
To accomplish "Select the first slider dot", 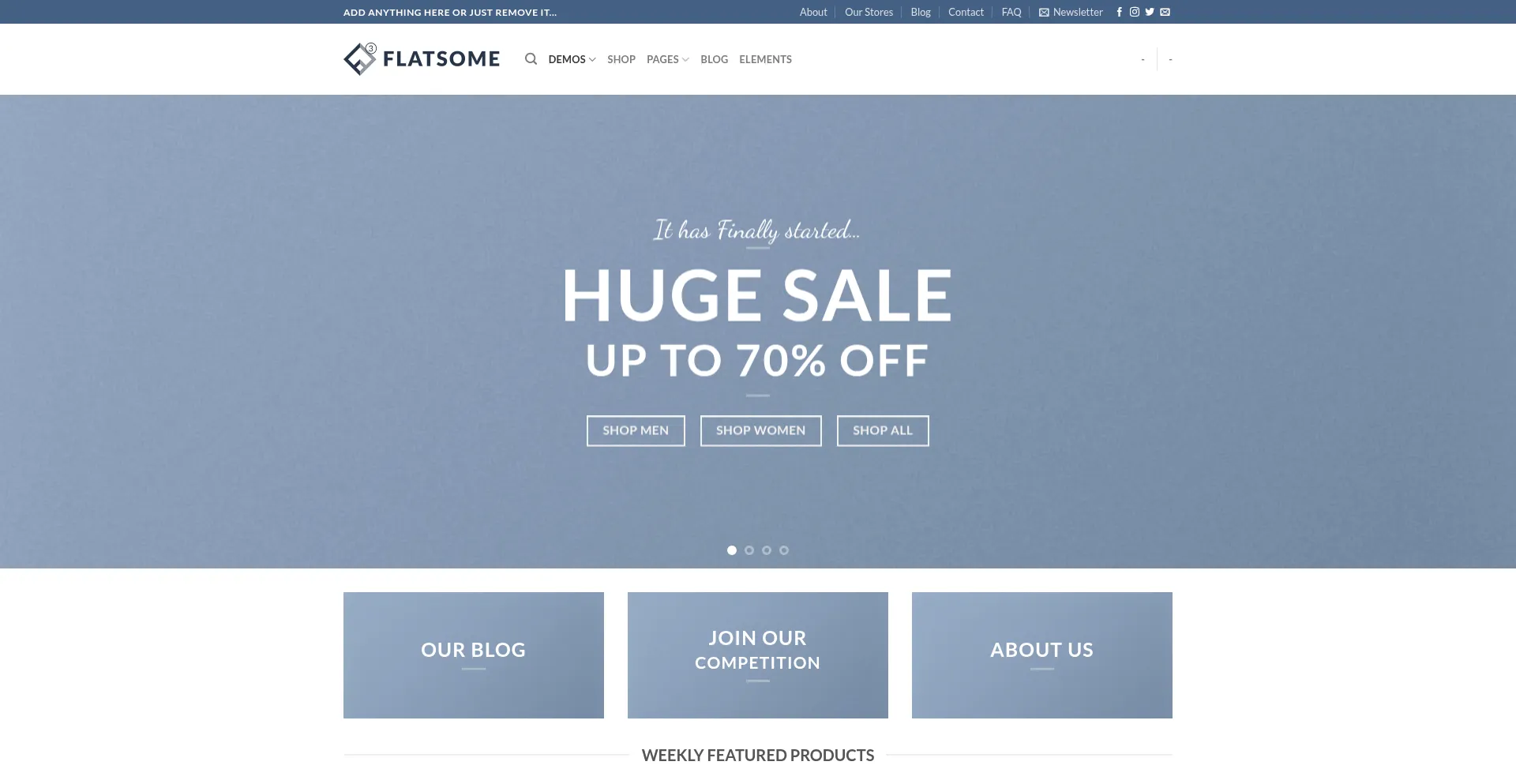I will click(732, 550).
